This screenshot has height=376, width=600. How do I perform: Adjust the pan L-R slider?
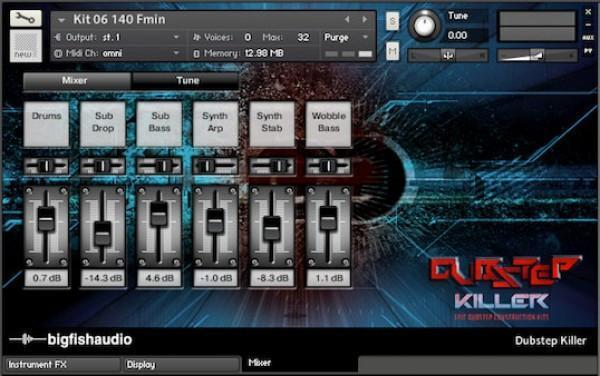[448, 56]
